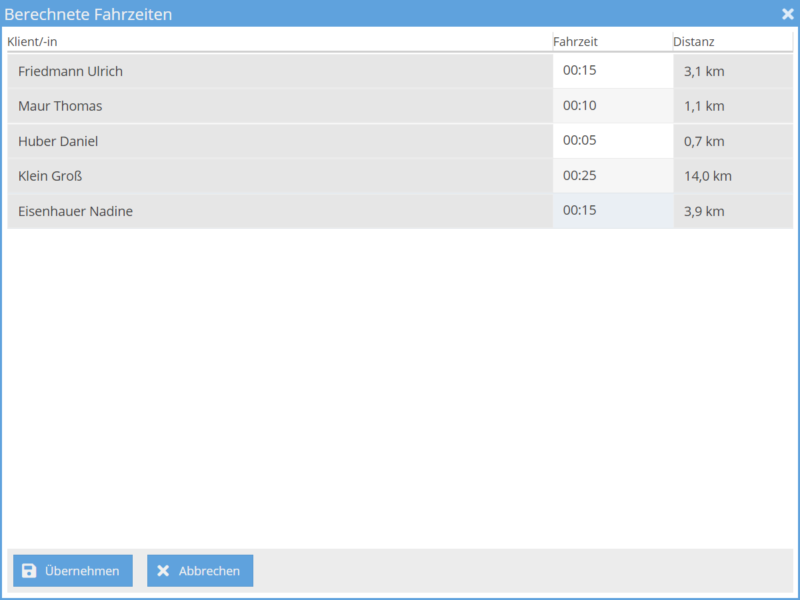
Task: Click the Abbrechen button
Action: (200, 571)
